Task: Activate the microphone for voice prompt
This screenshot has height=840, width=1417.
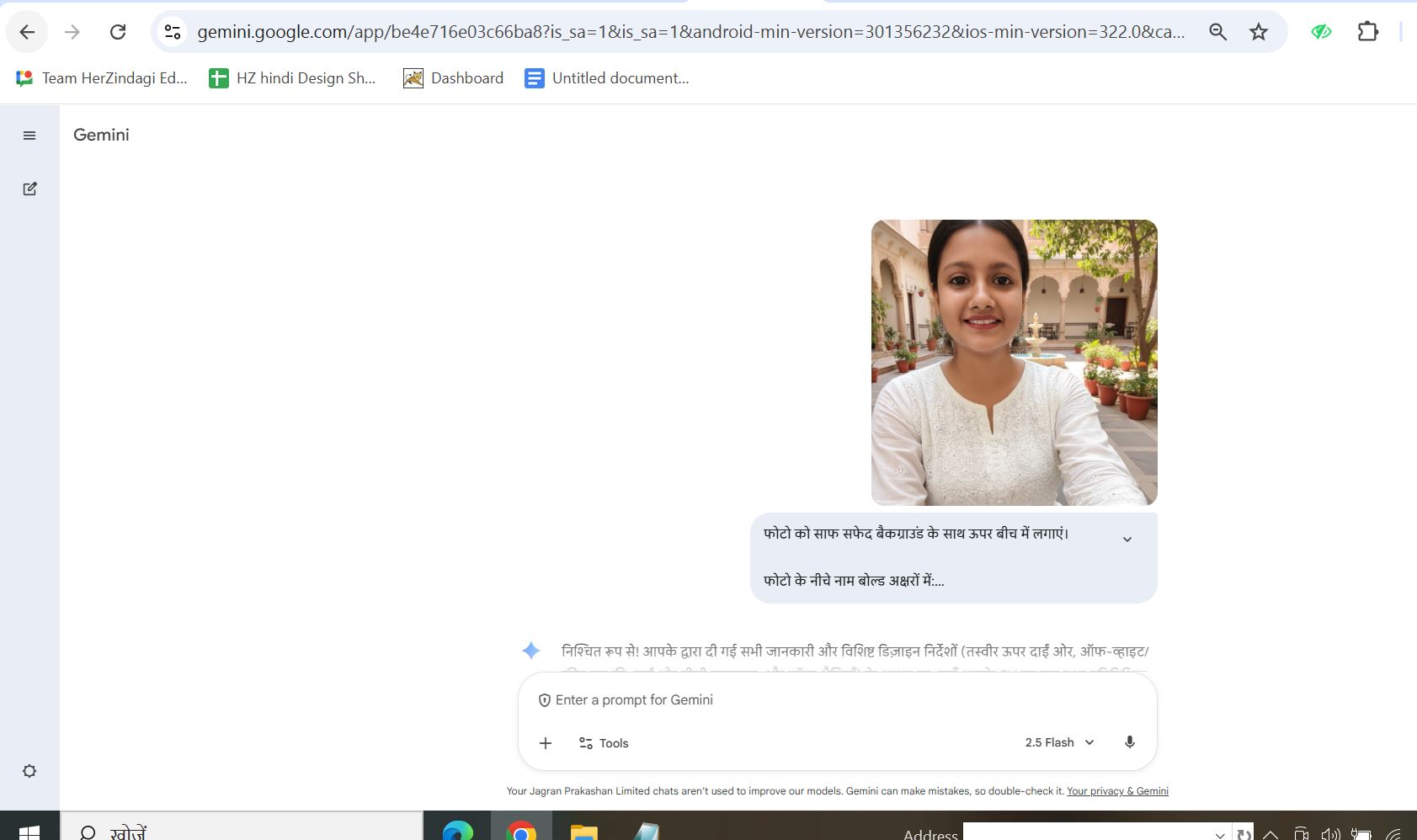Action: coord(1130,742)
